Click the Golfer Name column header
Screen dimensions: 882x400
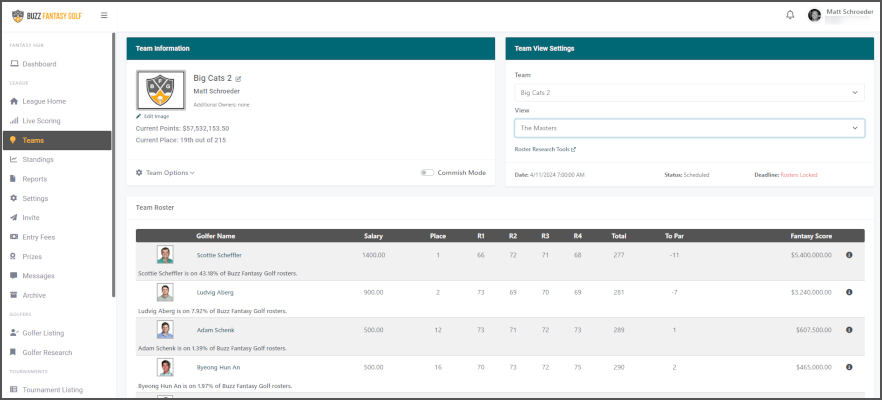(x=215, y=236)
